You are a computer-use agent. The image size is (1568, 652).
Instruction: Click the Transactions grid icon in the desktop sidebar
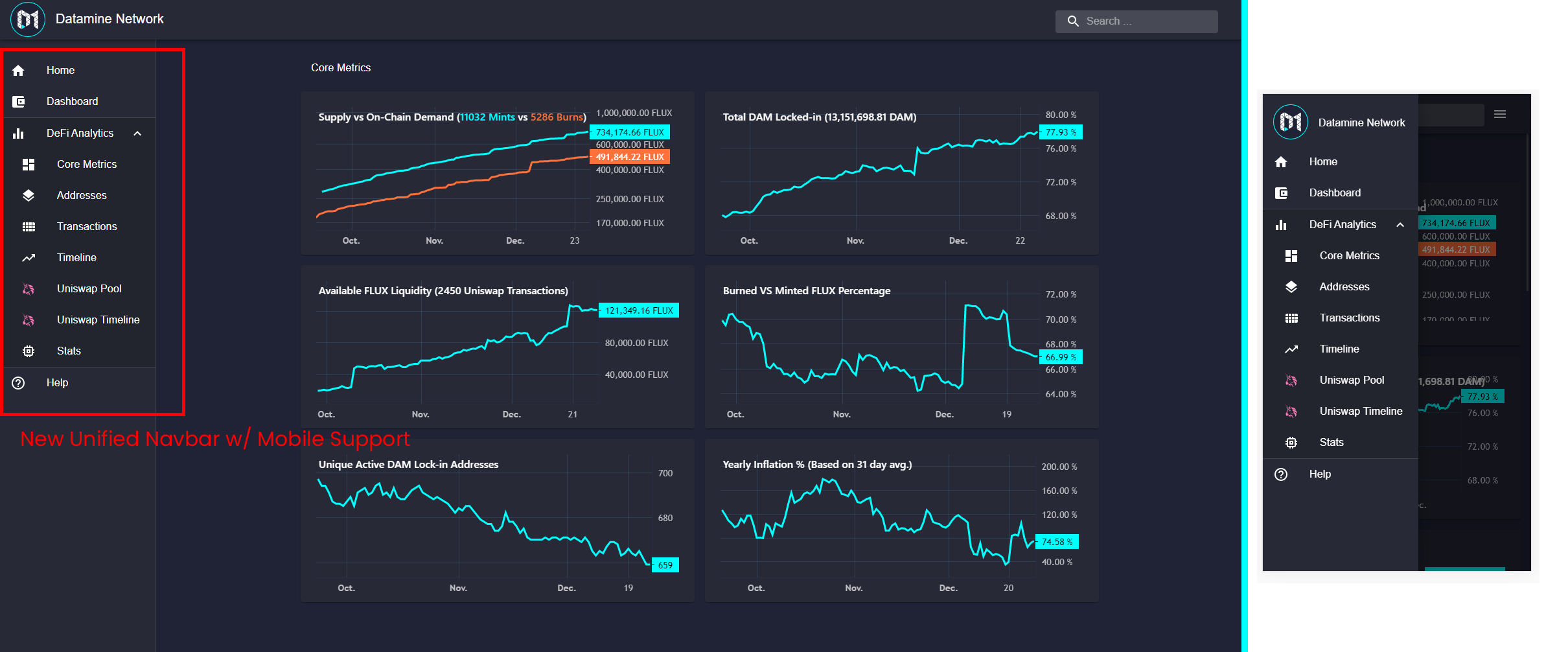click(29, 227)
